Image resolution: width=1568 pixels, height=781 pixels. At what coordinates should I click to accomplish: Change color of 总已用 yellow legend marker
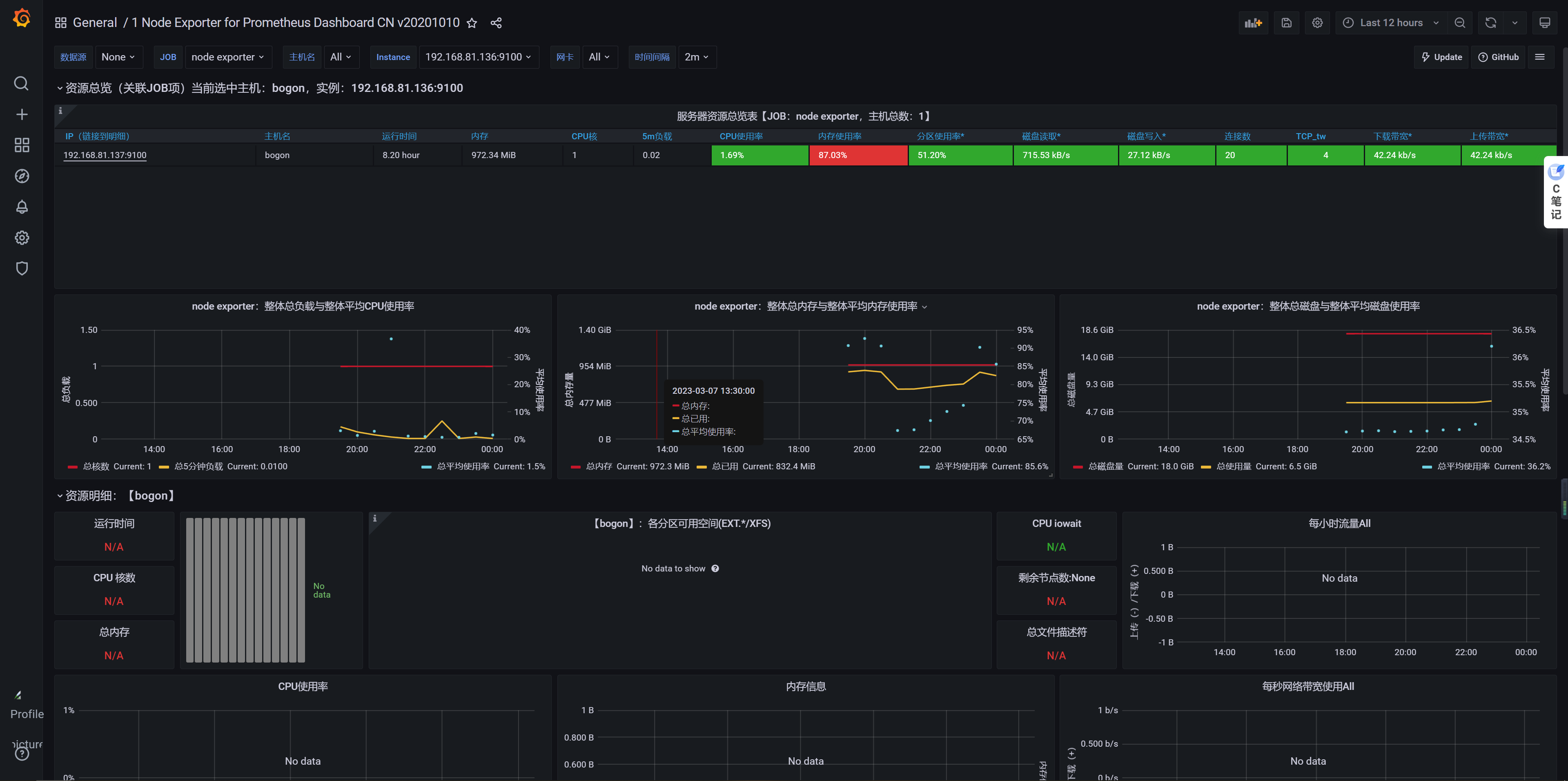(x=702, y=467)
